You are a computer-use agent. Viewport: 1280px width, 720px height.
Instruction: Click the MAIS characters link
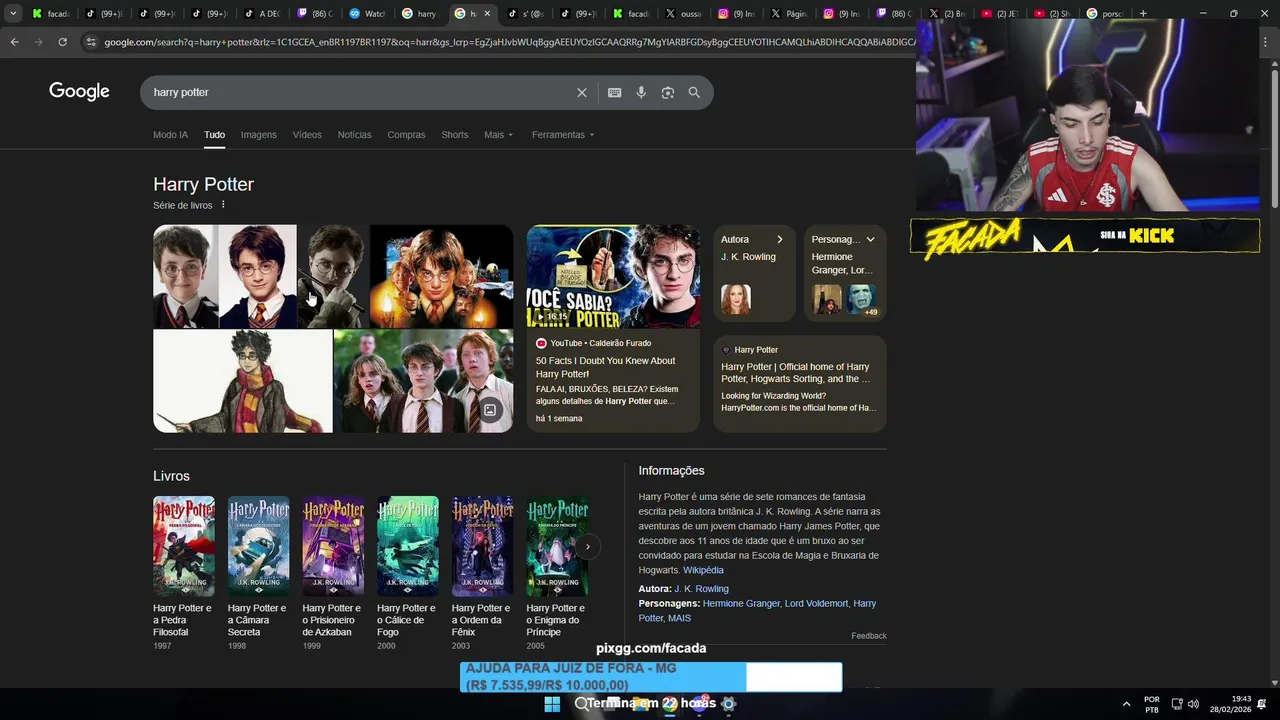tap(679, 618)
